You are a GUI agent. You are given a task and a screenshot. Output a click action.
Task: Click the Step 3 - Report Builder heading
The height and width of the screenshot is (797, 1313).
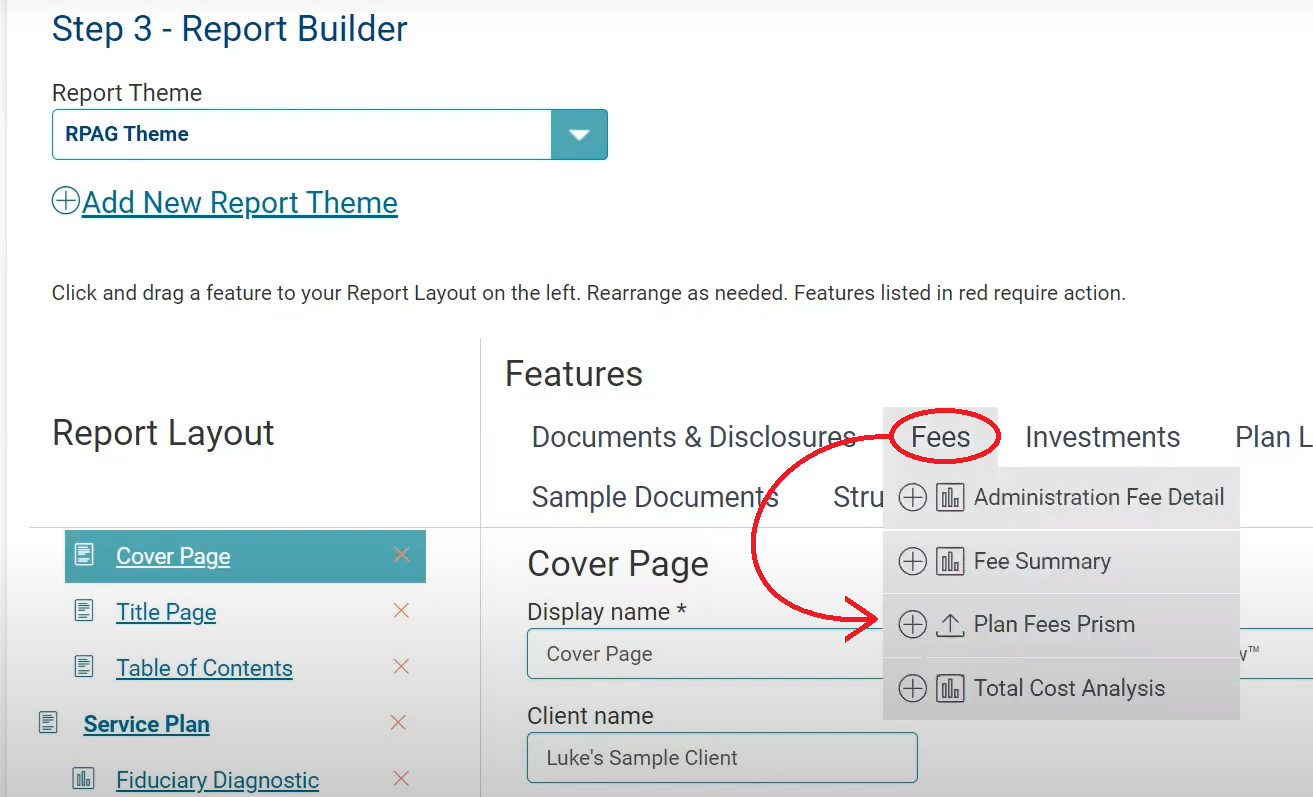point(230,29)
